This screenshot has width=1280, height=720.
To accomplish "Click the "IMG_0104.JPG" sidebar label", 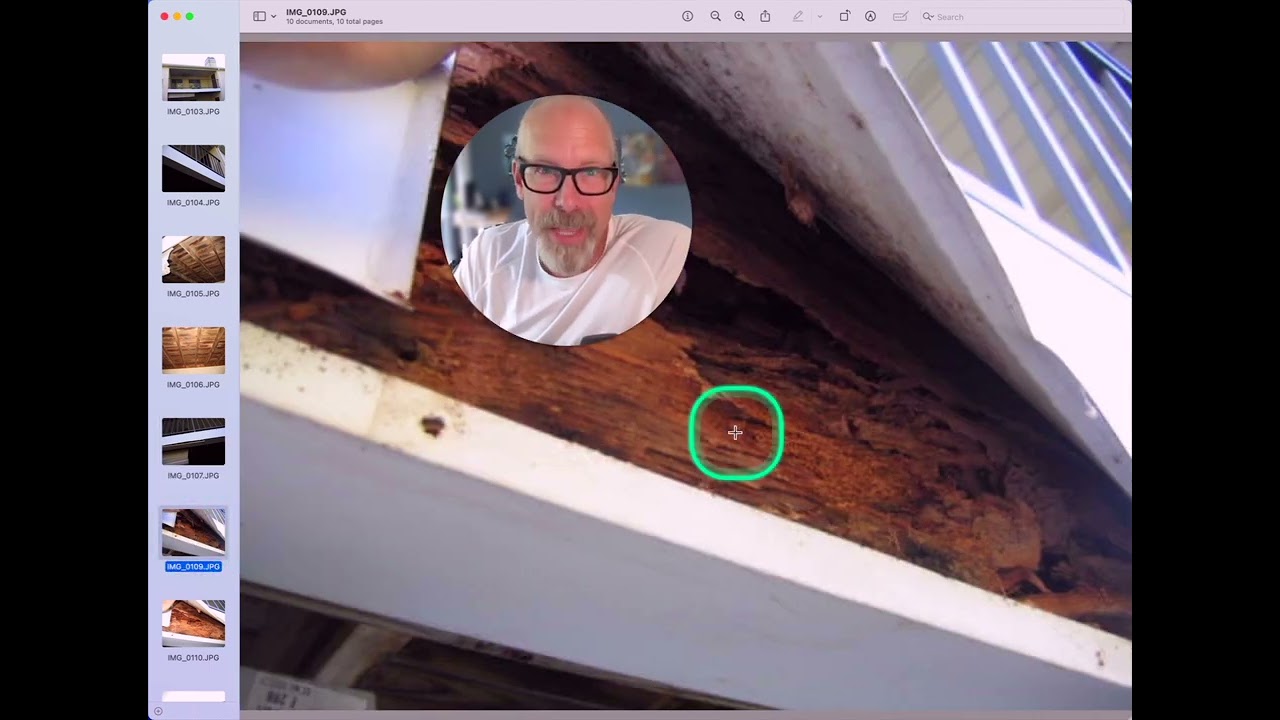I will point(193,203).
